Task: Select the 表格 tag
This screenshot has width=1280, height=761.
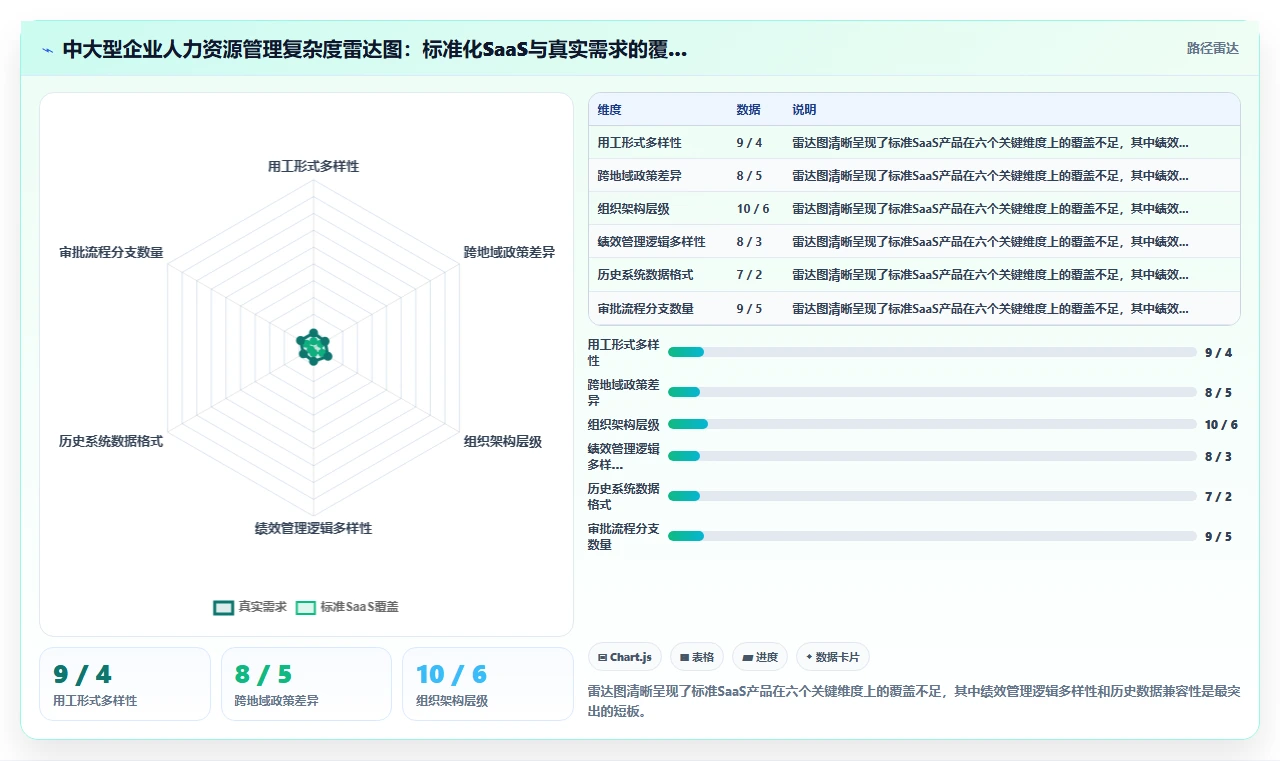Action: pyautogui.click(x=697, y=657)
